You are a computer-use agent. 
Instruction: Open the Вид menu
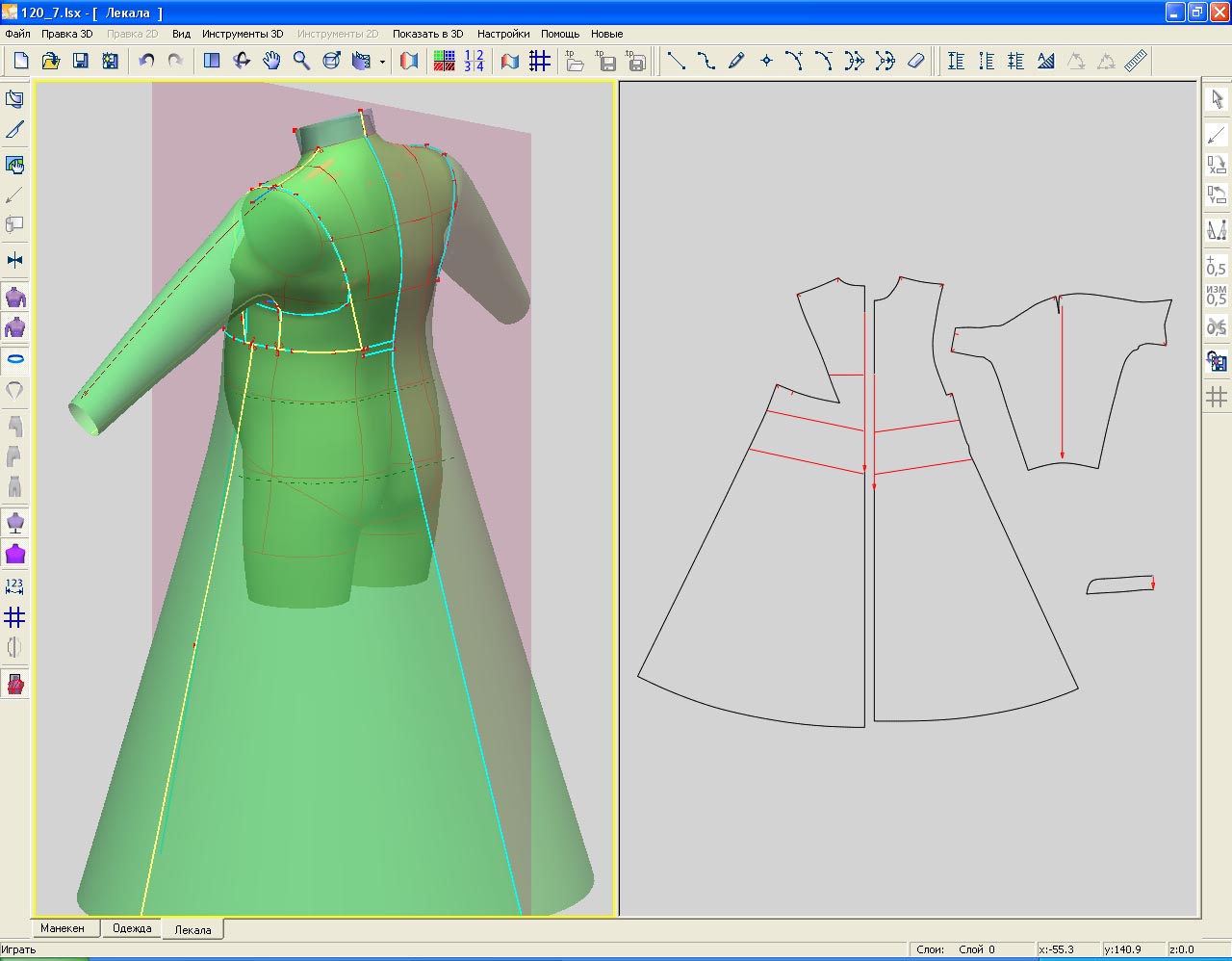point(181,34)
